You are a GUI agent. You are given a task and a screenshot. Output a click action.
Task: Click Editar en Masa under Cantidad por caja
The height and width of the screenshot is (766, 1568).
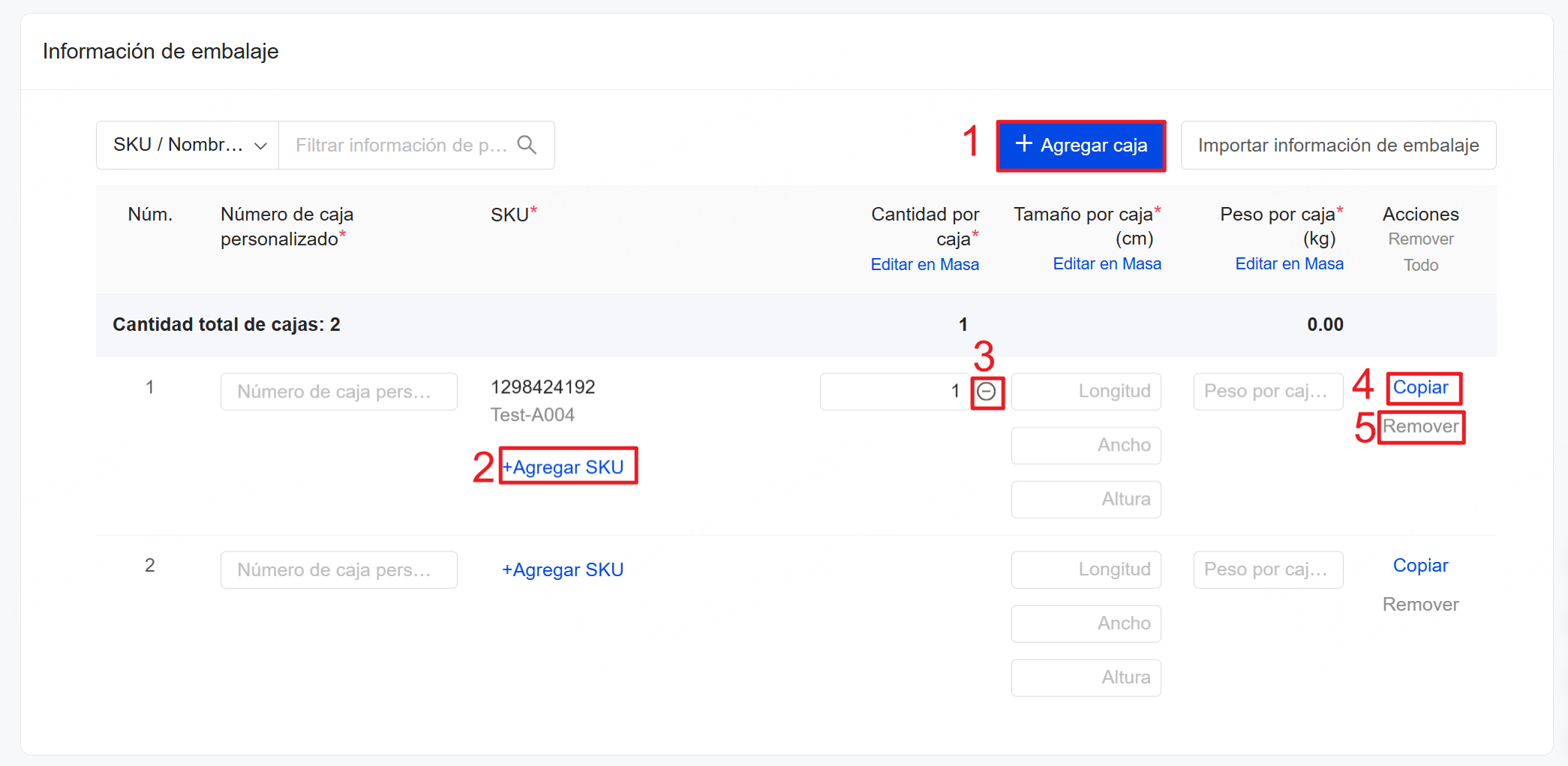[924, 264]
